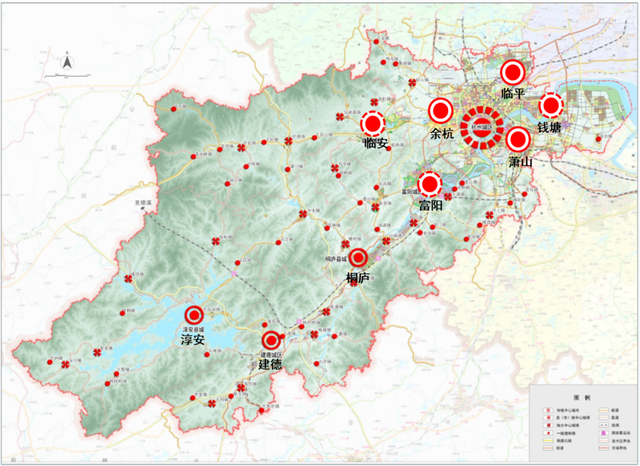Viewport: 640px width, 466px height.
Task: Select the 钱塘 dashed-ring red marker
Action: (551, 105)
